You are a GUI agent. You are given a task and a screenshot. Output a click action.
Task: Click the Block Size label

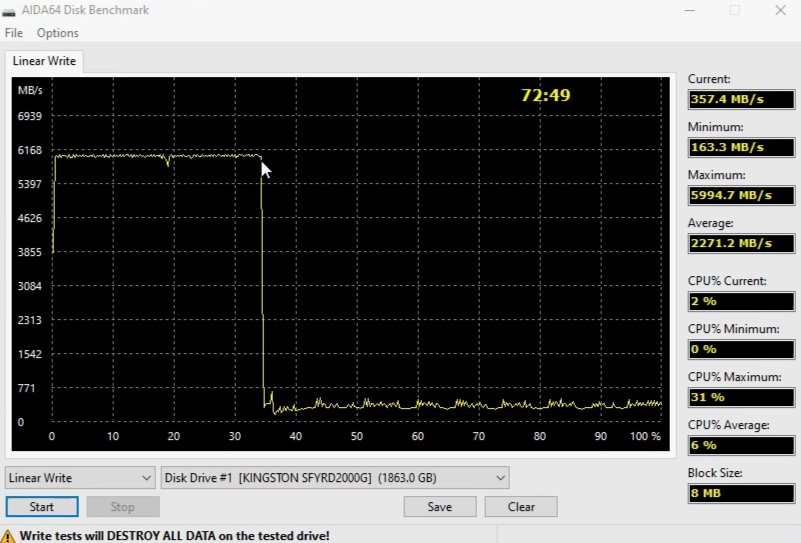tap(715, 473)
